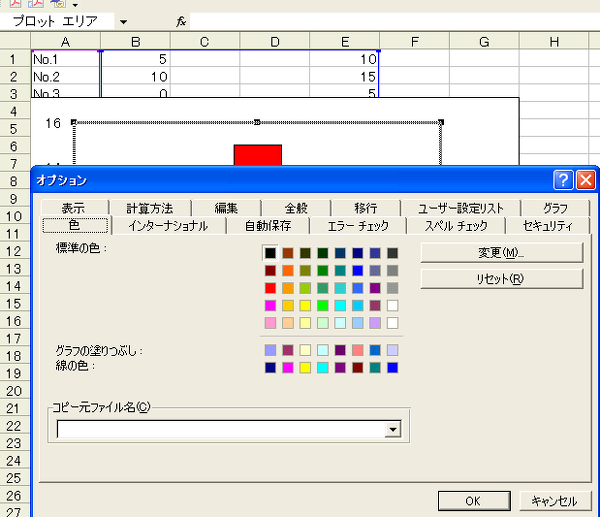Switch to the 自動保存 tab

point(268,226)
